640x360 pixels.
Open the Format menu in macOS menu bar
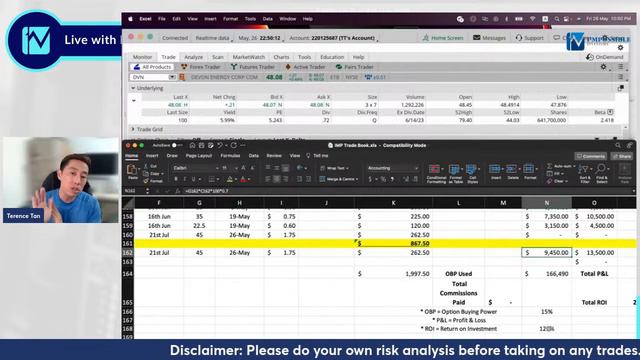(x=230, y=19)
